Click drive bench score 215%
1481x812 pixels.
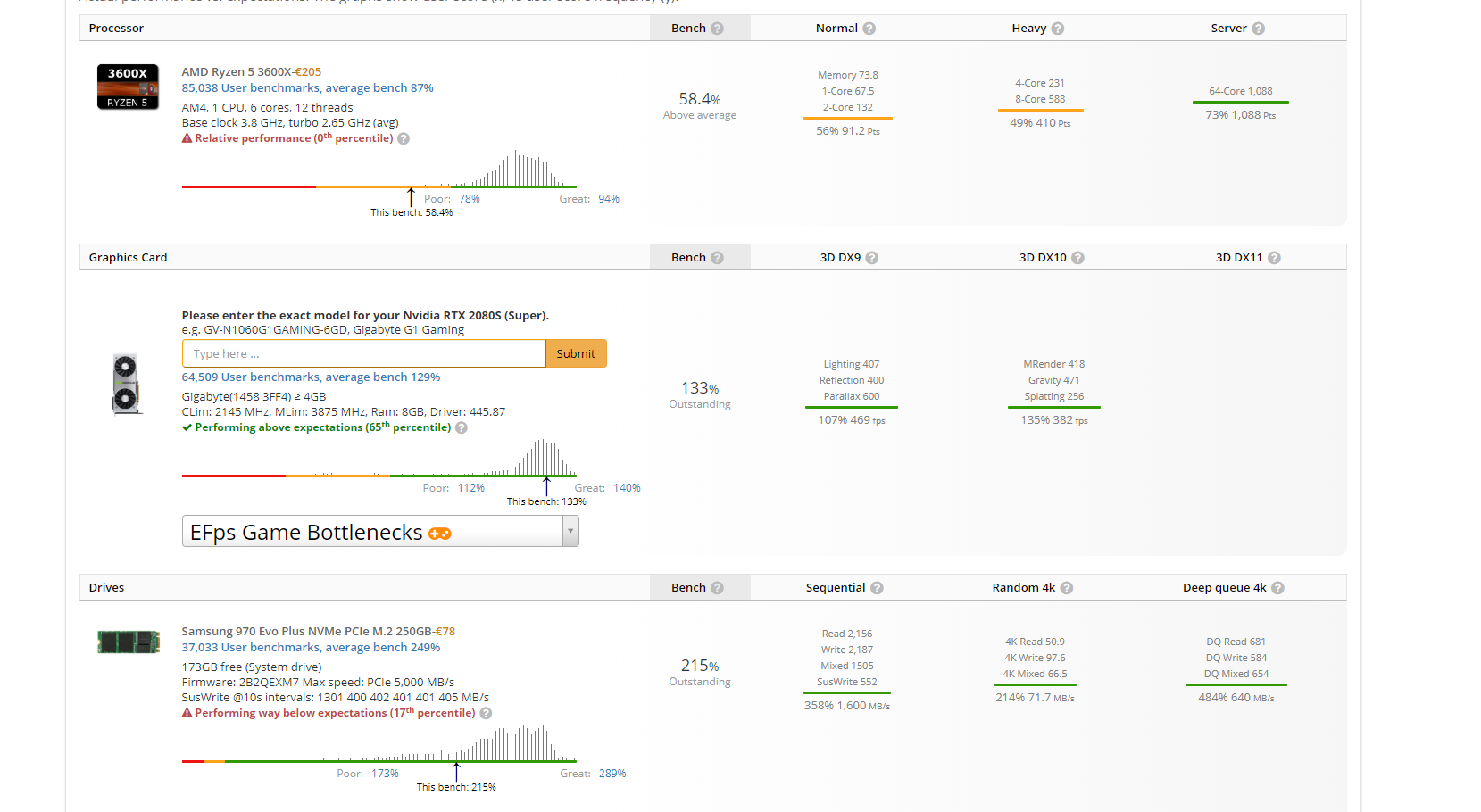(x=700, y=666)
